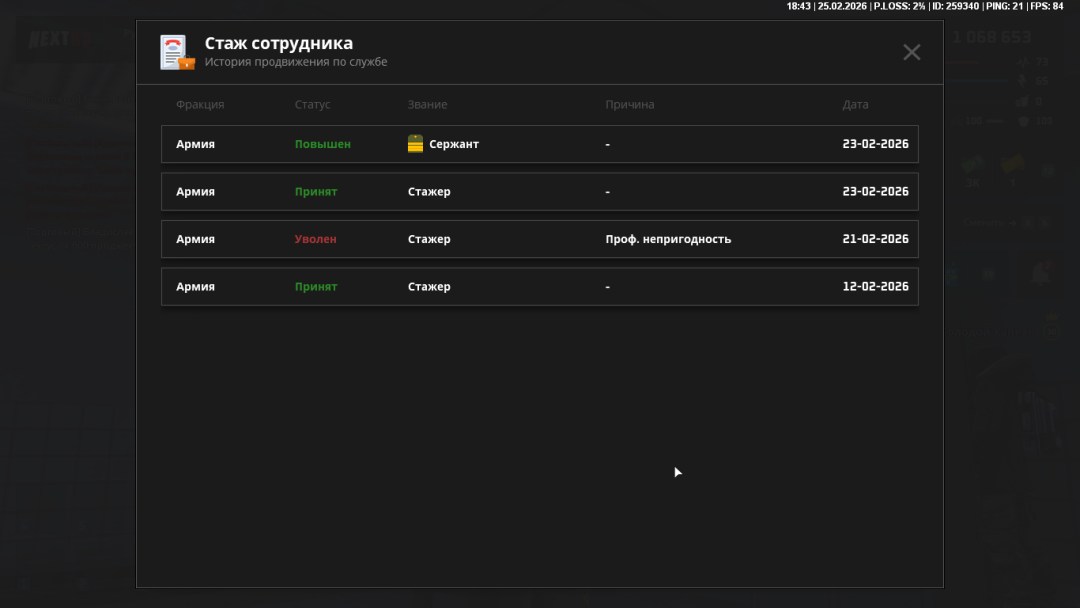The width and height of the screenshot is (1080, 608).
Task: Click the employee record document icon
Action: pos(177,52)
